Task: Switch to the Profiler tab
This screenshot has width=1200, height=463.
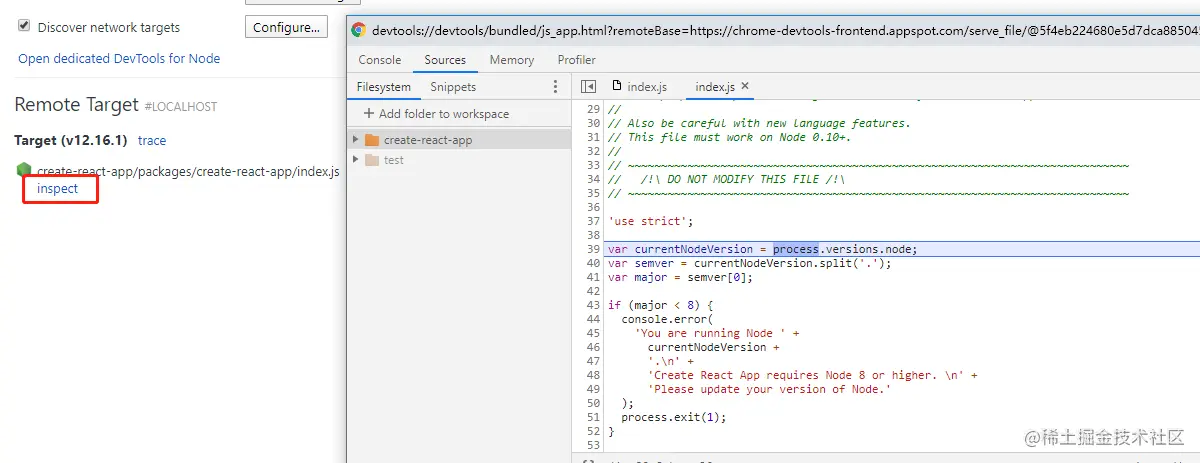Action: pos(577,60)
